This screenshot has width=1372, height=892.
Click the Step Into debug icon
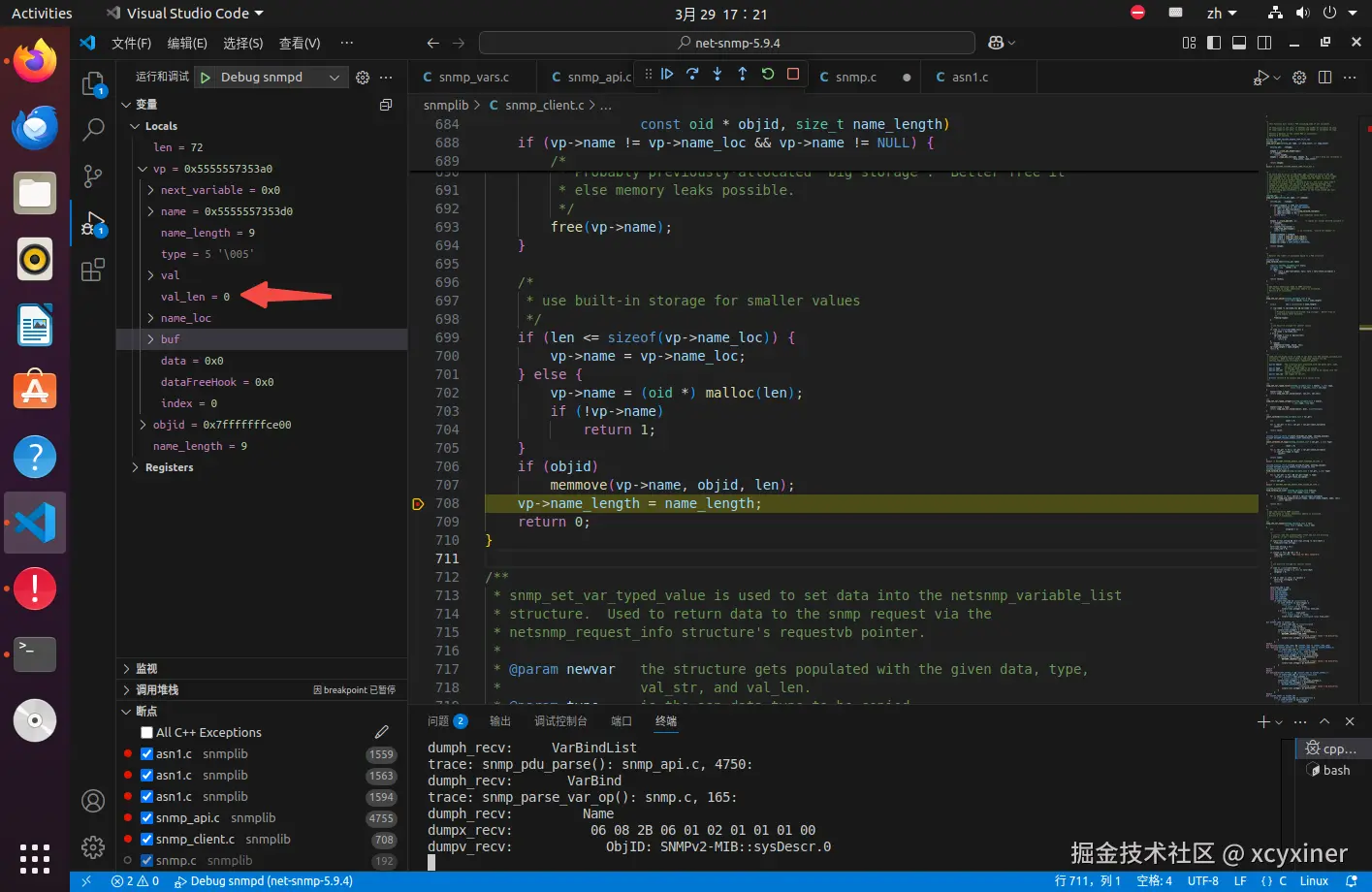(x=718, y=74)
